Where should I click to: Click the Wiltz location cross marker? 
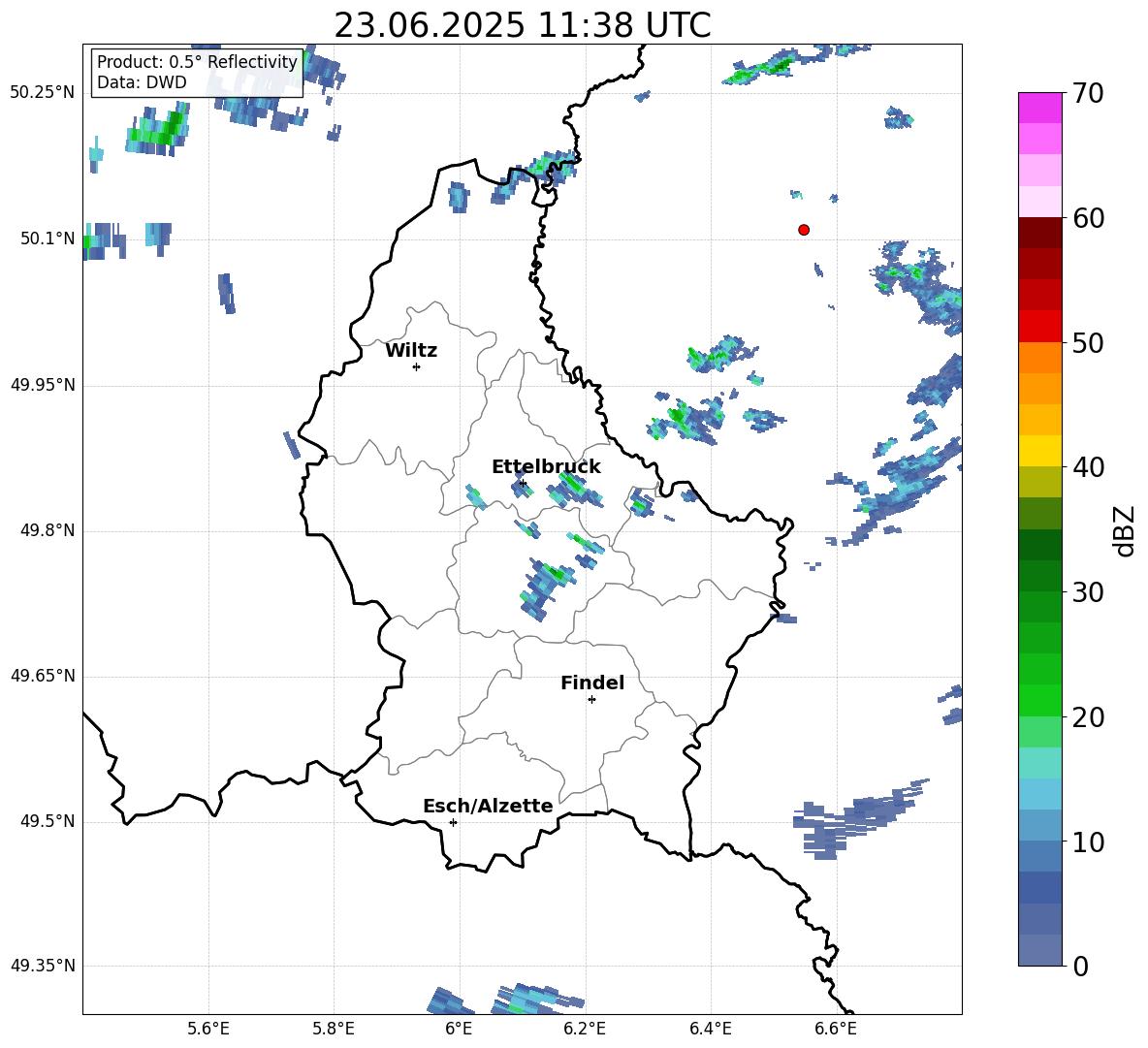[417, 366]
